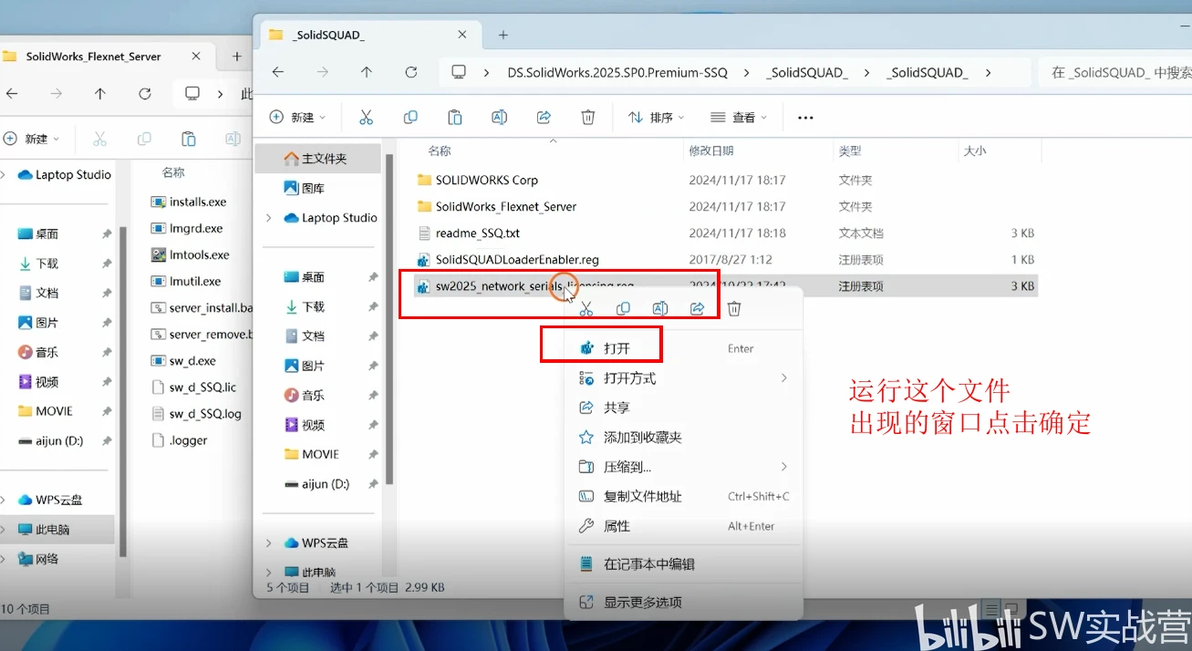Click the delete trash icon in front toolbar

588,117
